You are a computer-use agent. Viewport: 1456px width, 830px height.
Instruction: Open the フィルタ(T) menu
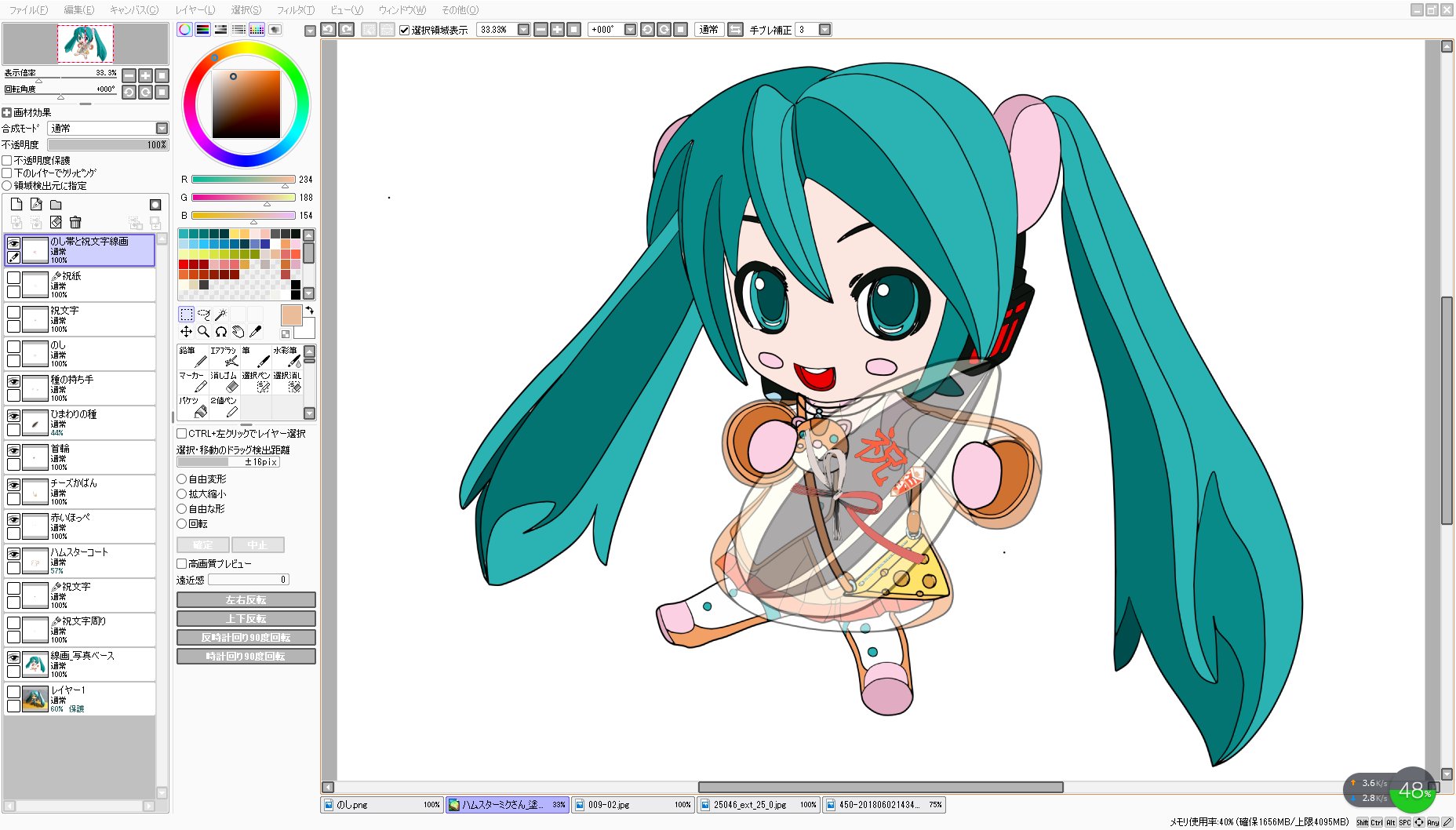click(x=295, y=10)
